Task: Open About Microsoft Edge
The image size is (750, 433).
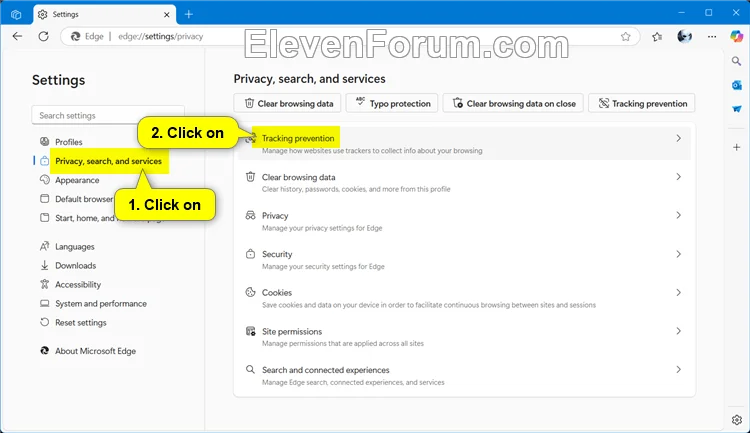Action: point(95,351)
